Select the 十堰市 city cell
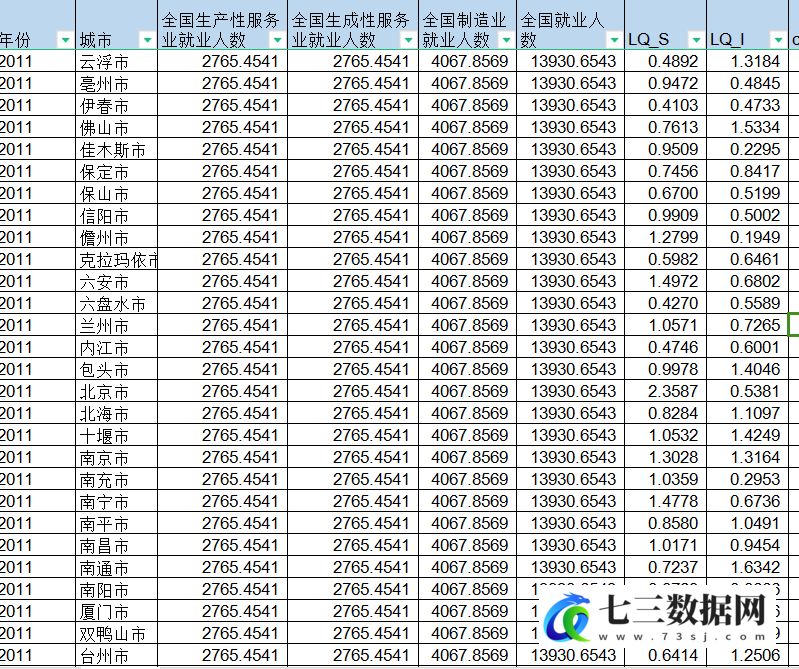 (116, 435)
